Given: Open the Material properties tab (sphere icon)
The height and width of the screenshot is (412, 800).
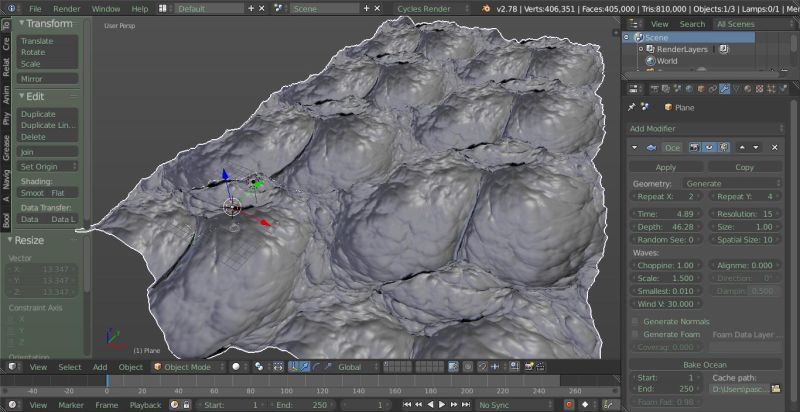Looking at the screenshot, I should (x=747, y=89).
